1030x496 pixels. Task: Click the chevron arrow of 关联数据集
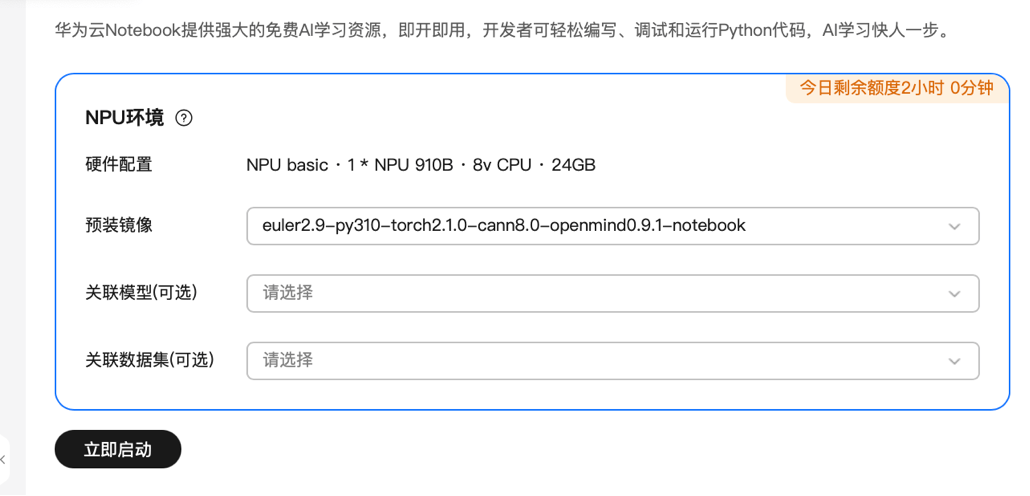[954, 361]
